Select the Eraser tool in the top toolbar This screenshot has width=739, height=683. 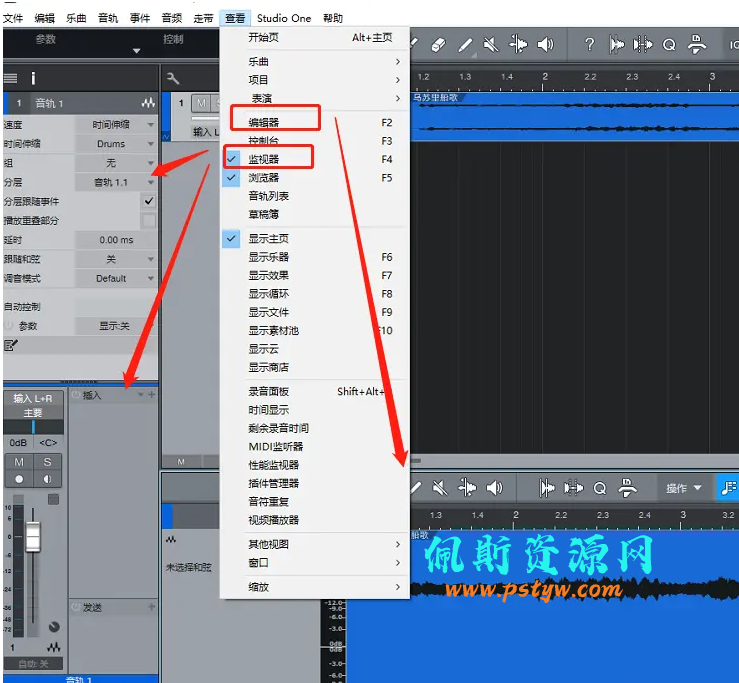[x=438, y=45]
